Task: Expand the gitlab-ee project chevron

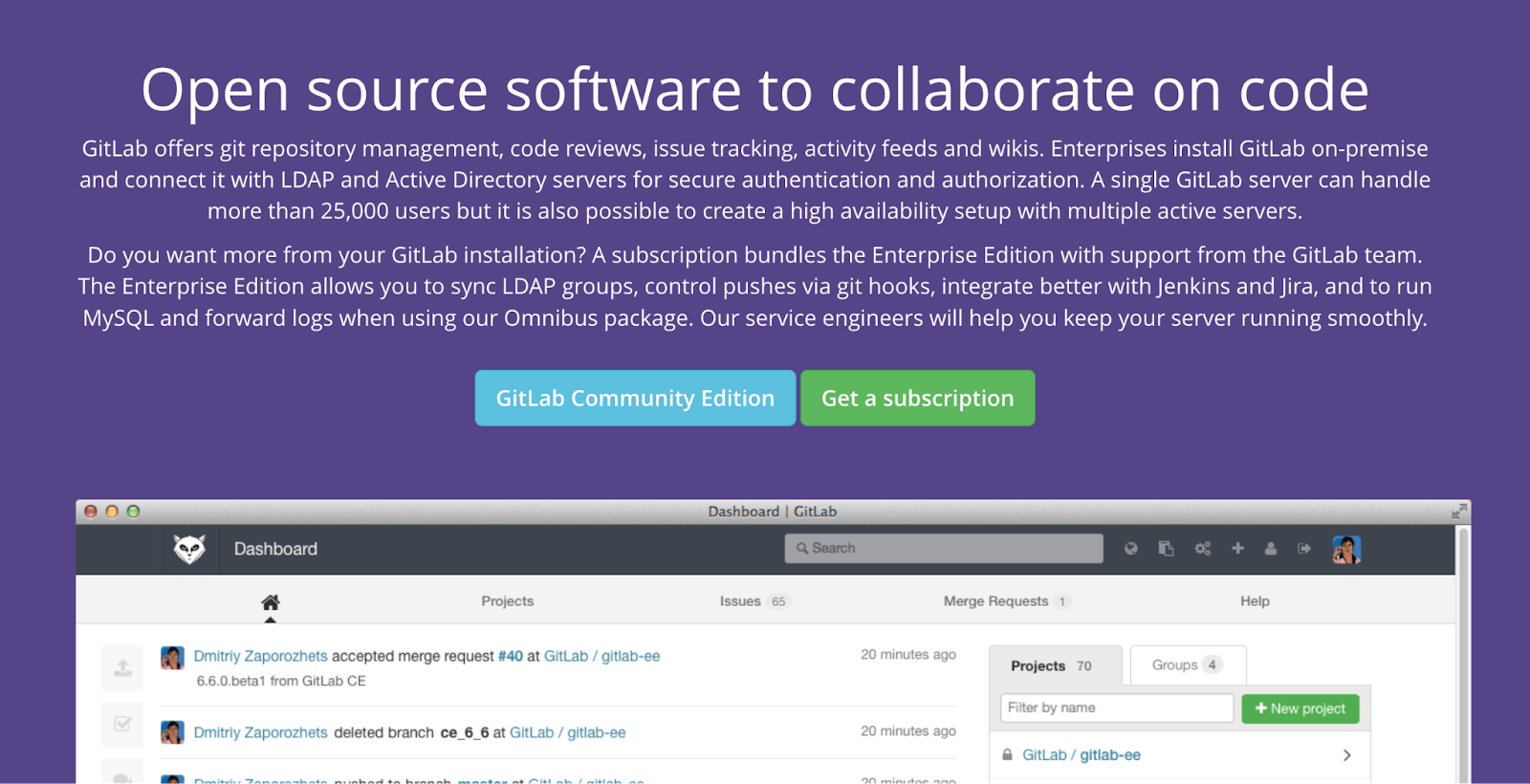Action: point(1346,755)
